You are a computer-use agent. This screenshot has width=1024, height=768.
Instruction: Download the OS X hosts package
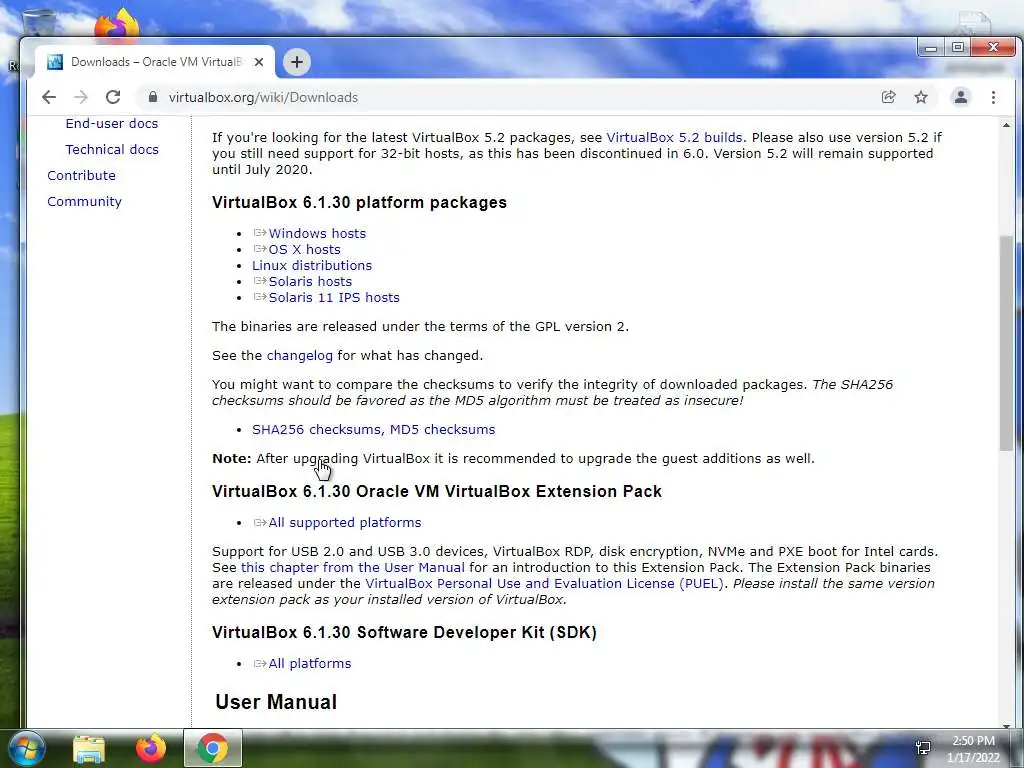tap(304, 249)
